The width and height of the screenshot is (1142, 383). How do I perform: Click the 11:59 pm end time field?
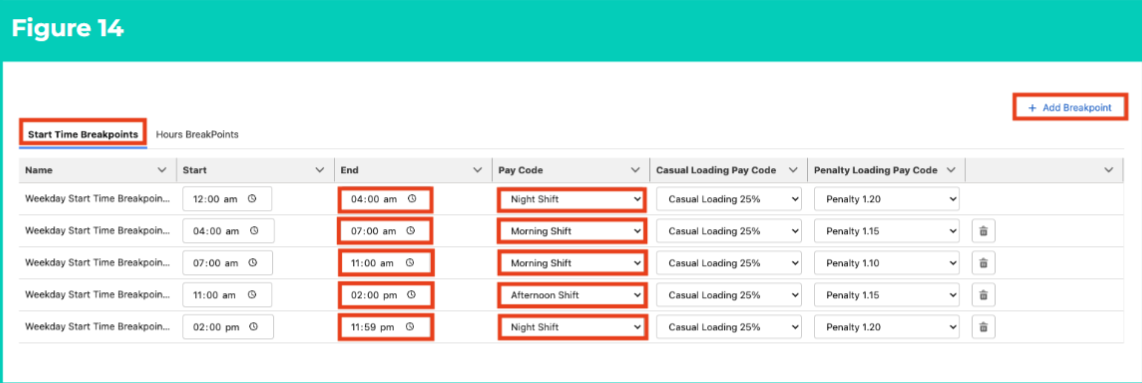[x=386, y=327]
